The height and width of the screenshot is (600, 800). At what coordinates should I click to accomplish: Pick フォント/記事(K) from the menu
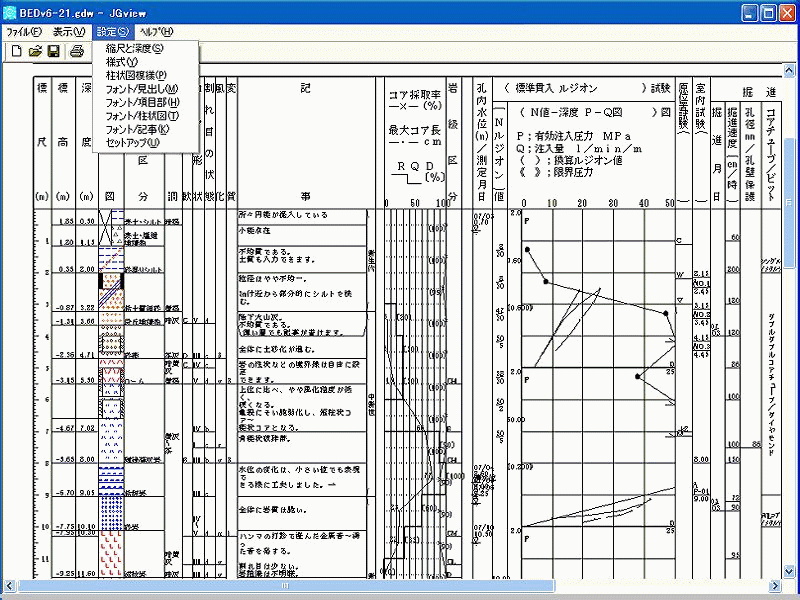[x=137, y=129]
